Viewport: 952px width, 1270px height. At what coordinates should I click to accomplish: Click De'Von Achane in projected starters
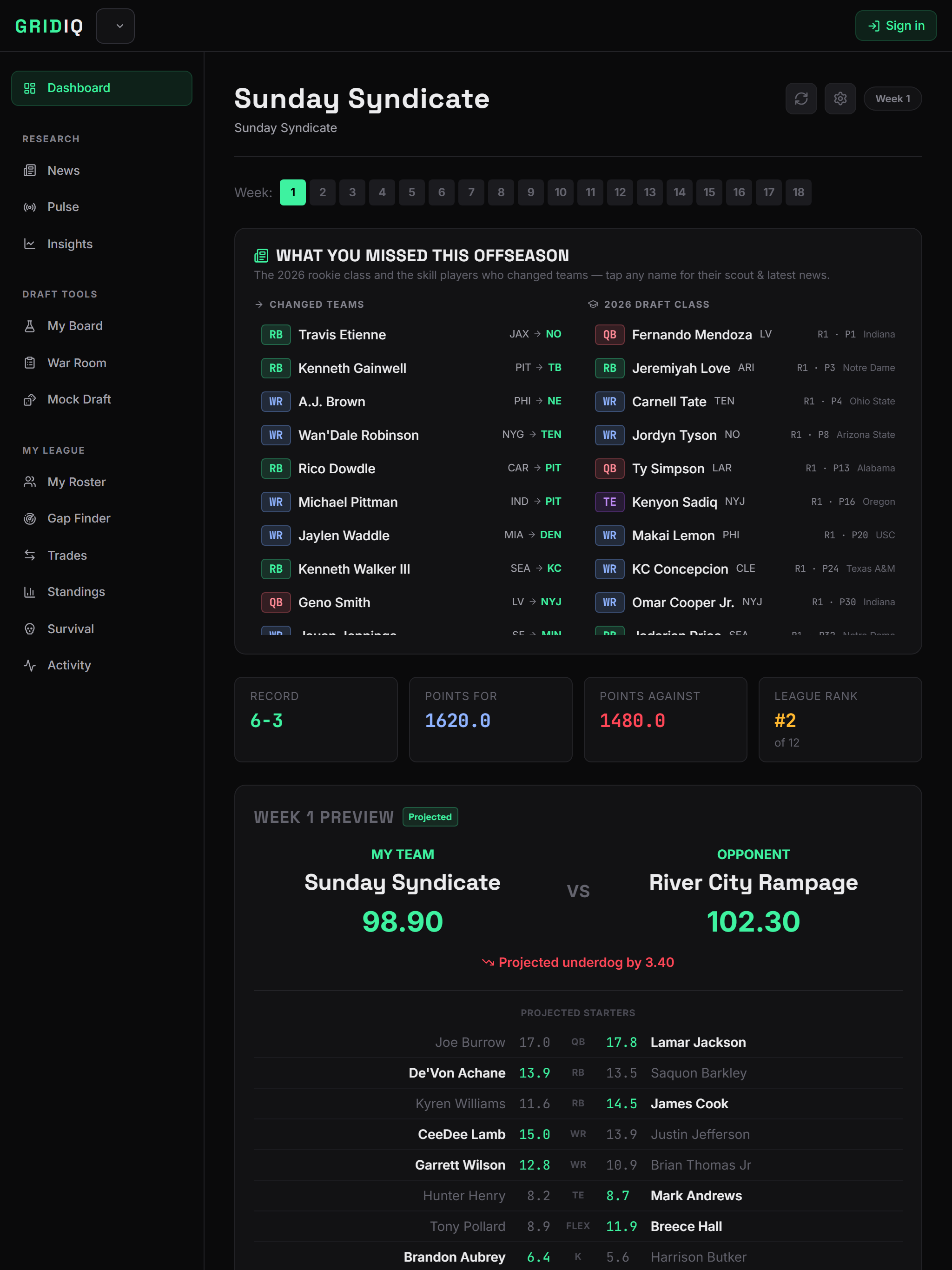click(457, 1073)
